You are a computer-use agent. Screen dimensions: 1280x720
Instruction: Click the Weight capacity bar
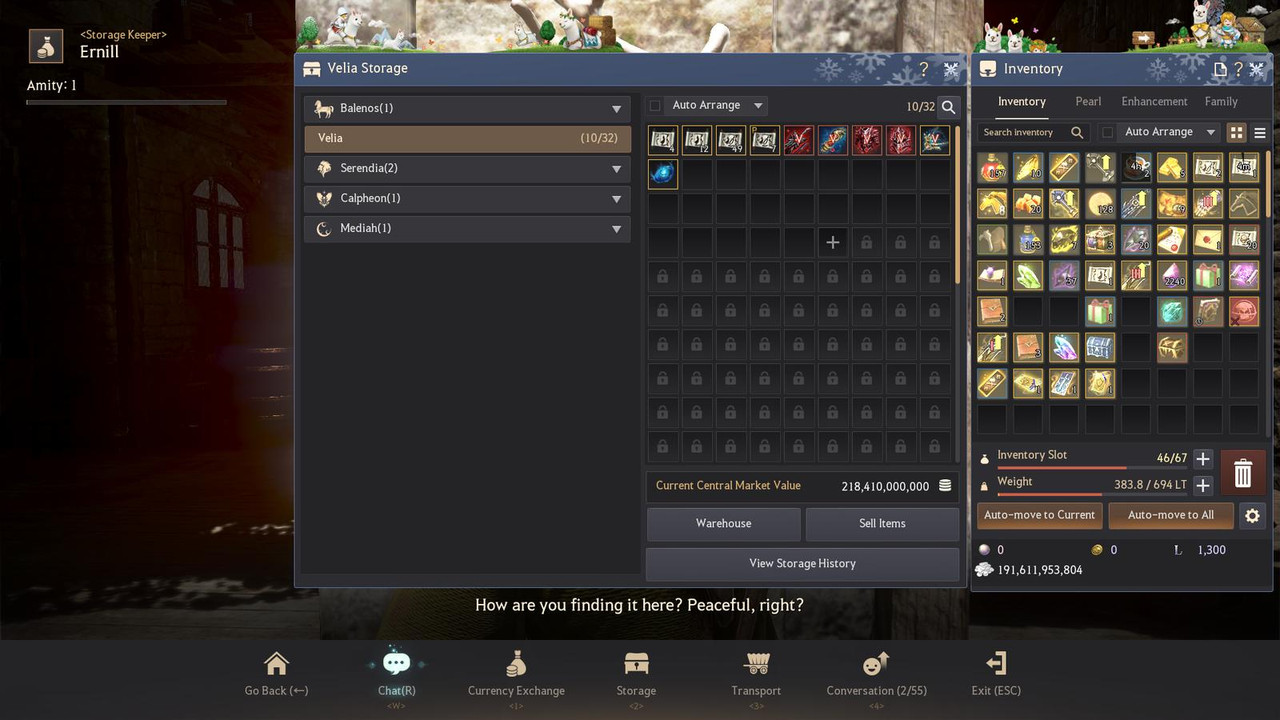(1092, 494)
